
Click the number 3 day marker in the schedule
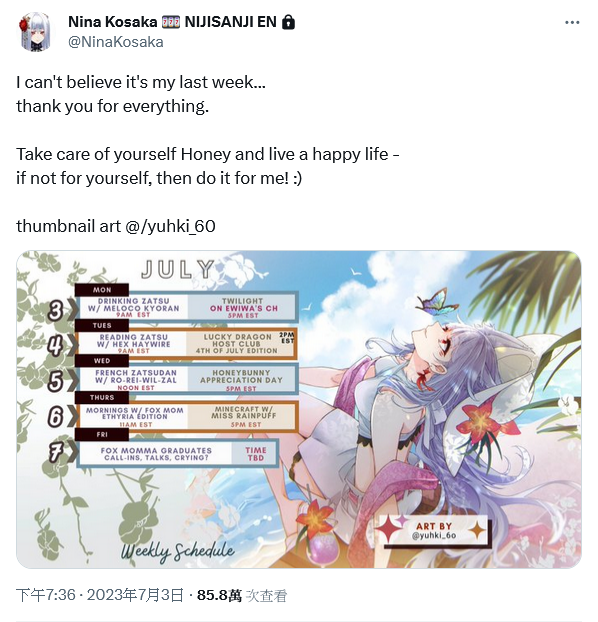(55, 310)
